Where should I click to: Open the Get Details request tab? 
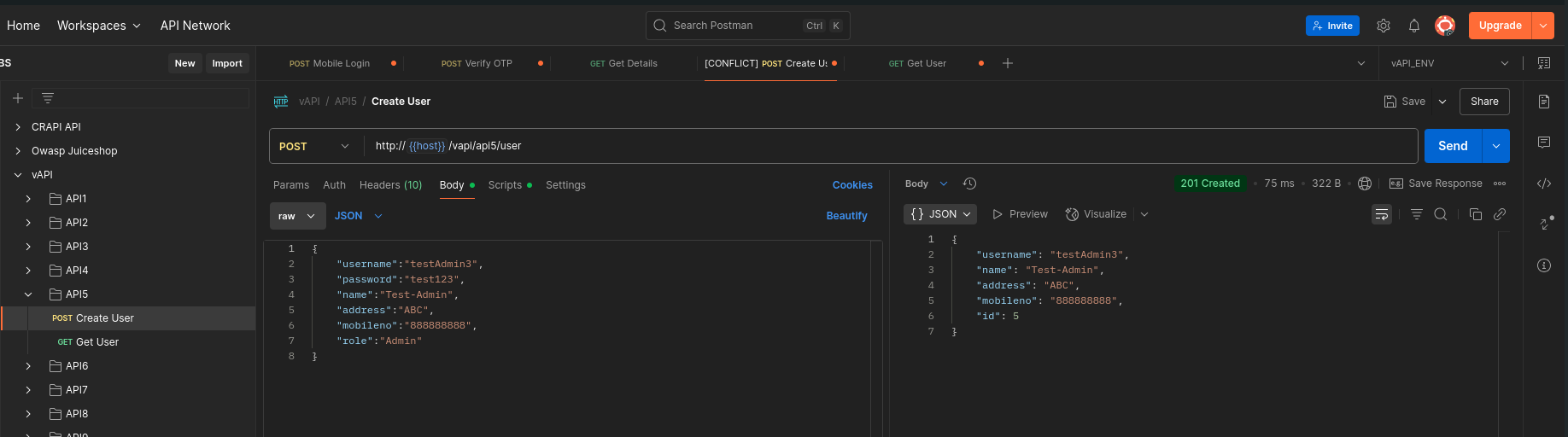(x=623, y=63)
